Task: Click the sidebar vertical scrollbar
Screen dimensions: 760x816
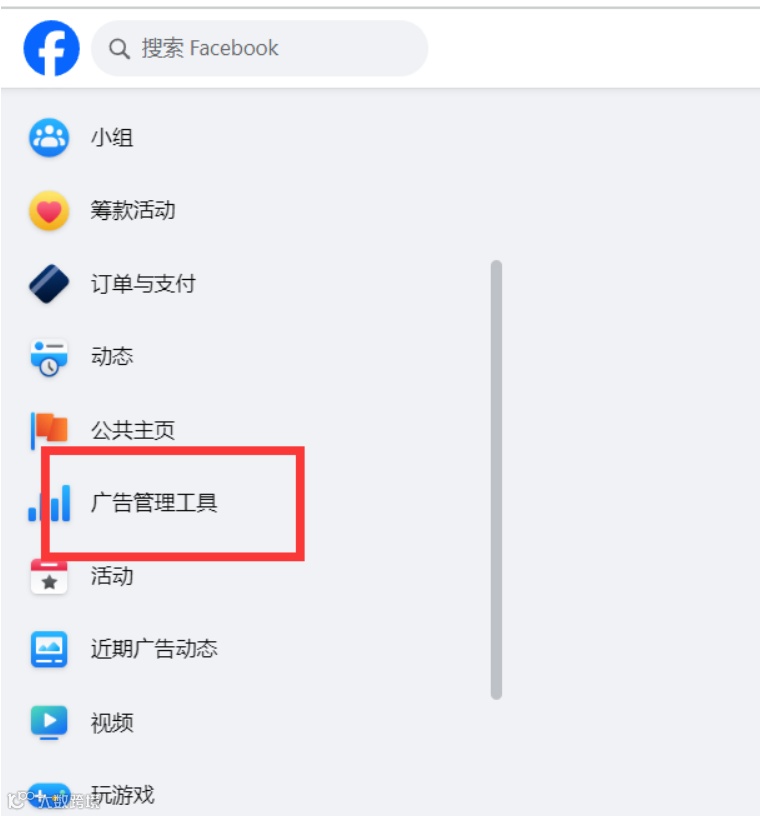Action: tap(496, 480)
